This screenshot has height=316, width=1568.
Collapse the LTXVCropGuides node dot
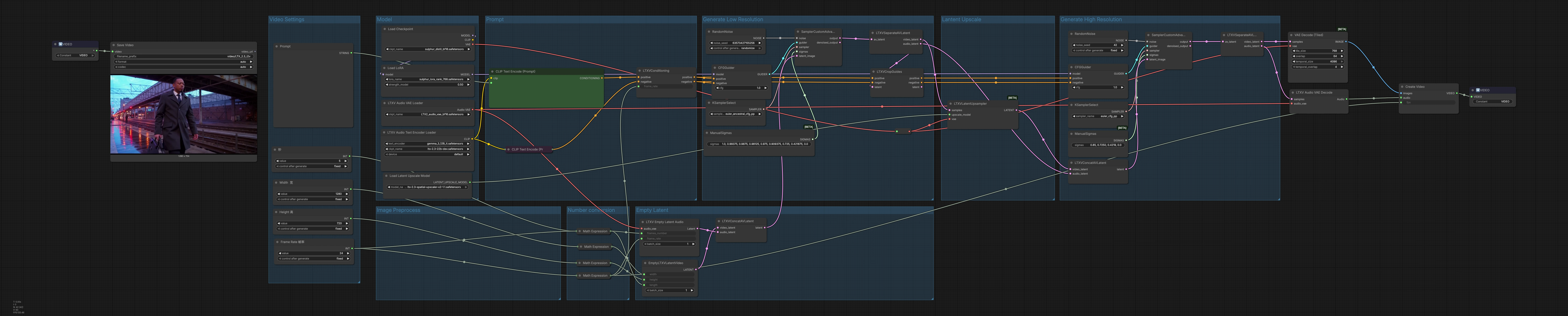pyautogui.click(x=874, y=72)
